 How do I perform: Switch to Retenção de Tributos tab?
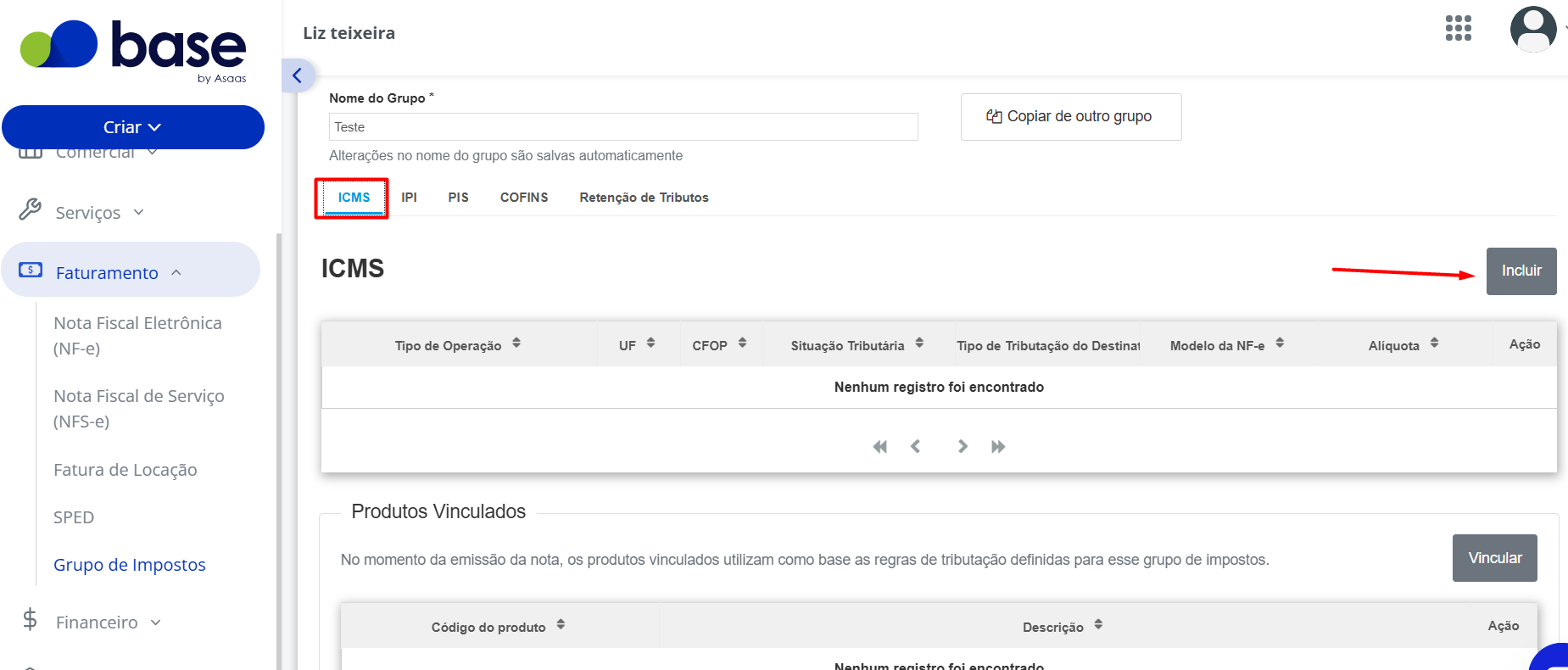pyautogui.click(x=644, y=198)
